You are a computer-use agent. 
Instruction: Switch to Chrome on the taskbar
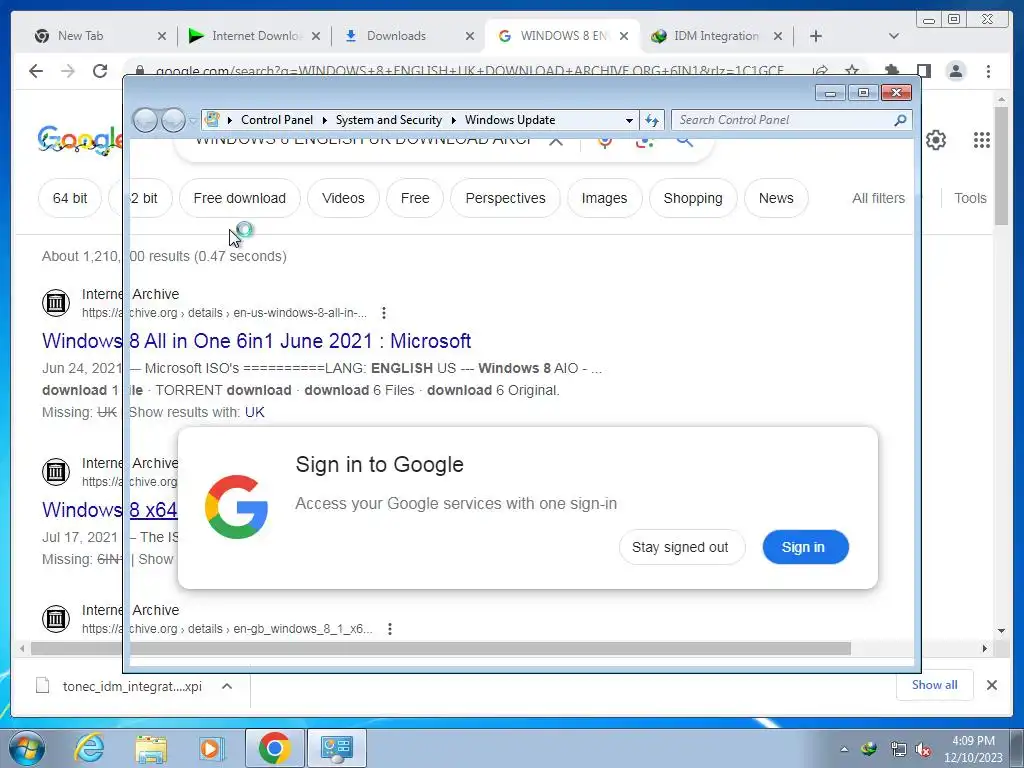[x=275, y=748]
